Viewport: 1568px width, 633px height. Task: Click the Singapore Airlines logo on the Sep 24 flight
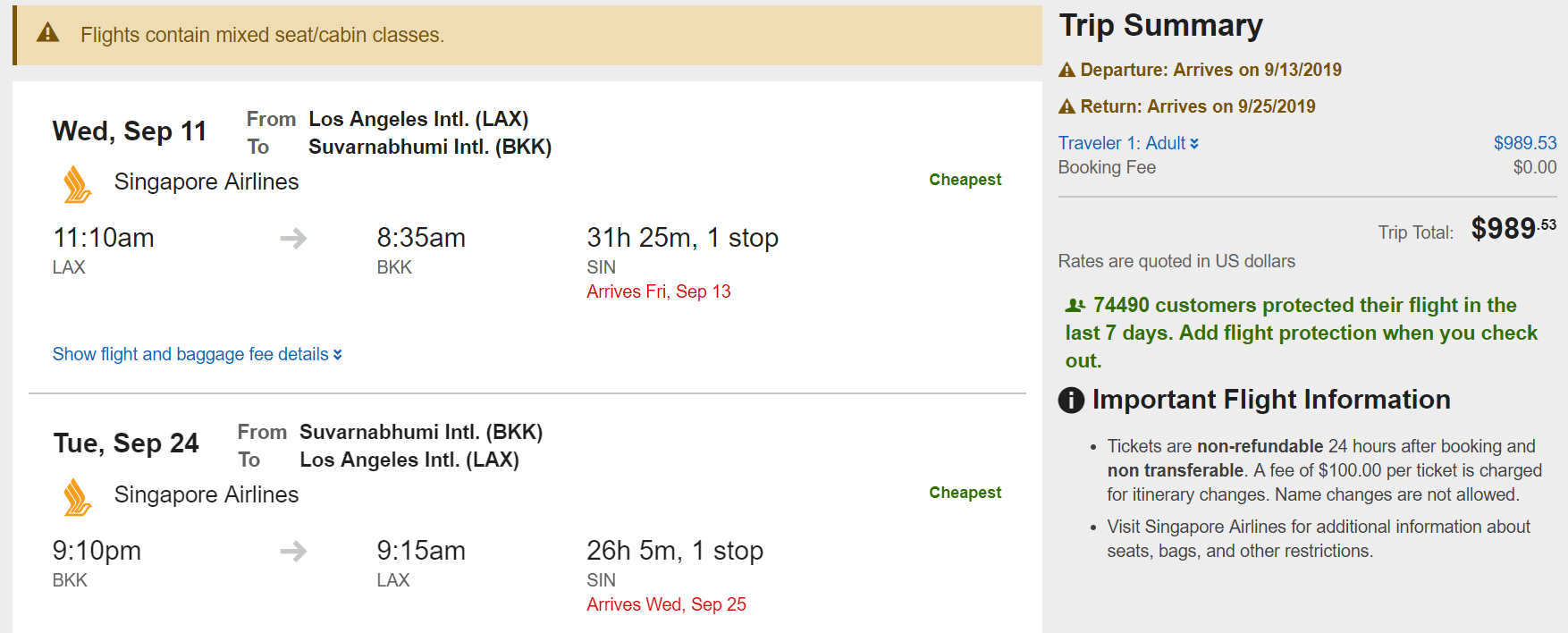tap(78, 497)
